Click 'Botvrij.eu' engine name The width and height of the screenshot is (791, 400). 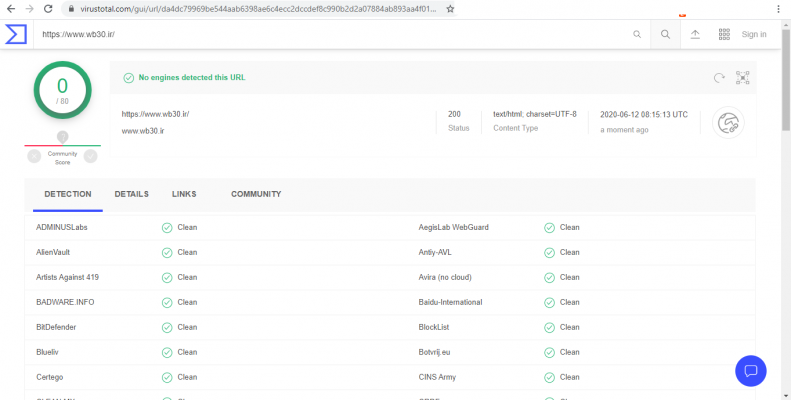coord(434,352)
